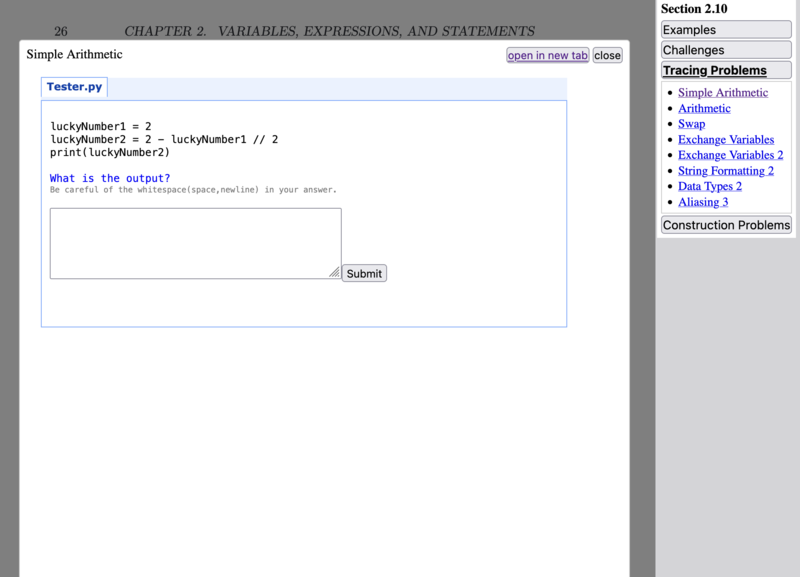Click the code line 'print(luckyNumber2)'
Viewport: 800px width, 577px height.
tap(110, 153)
